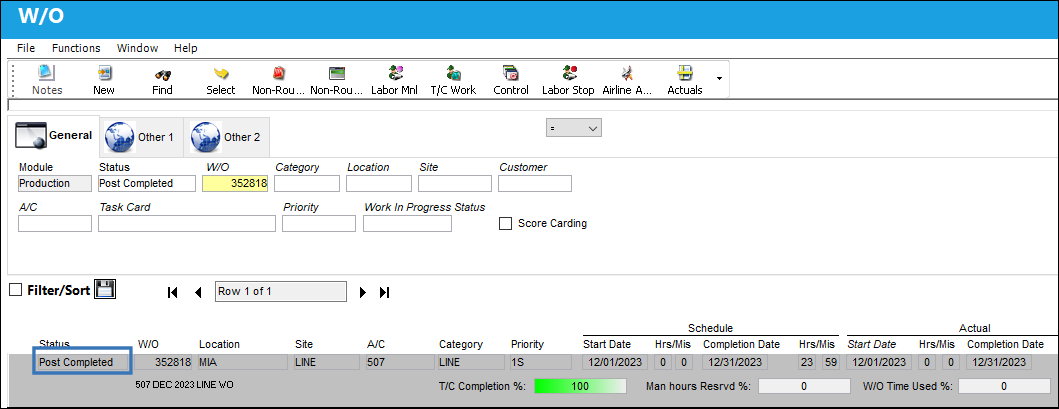1059x409 pixels.
Task: Click the Category search field
Action: point(307,184)
